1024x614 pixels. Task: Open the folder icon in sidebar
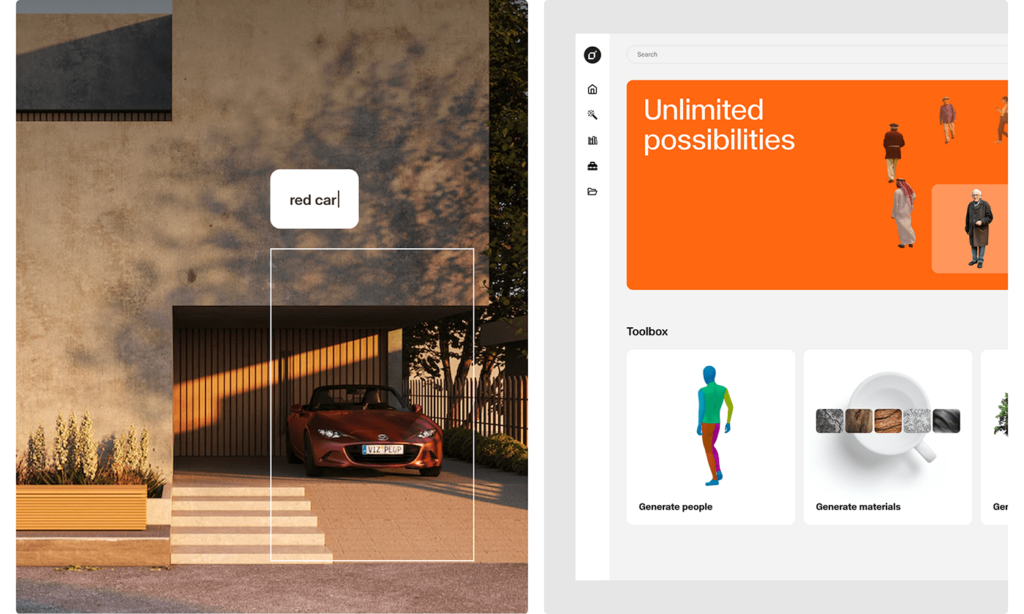pos(592,191)
